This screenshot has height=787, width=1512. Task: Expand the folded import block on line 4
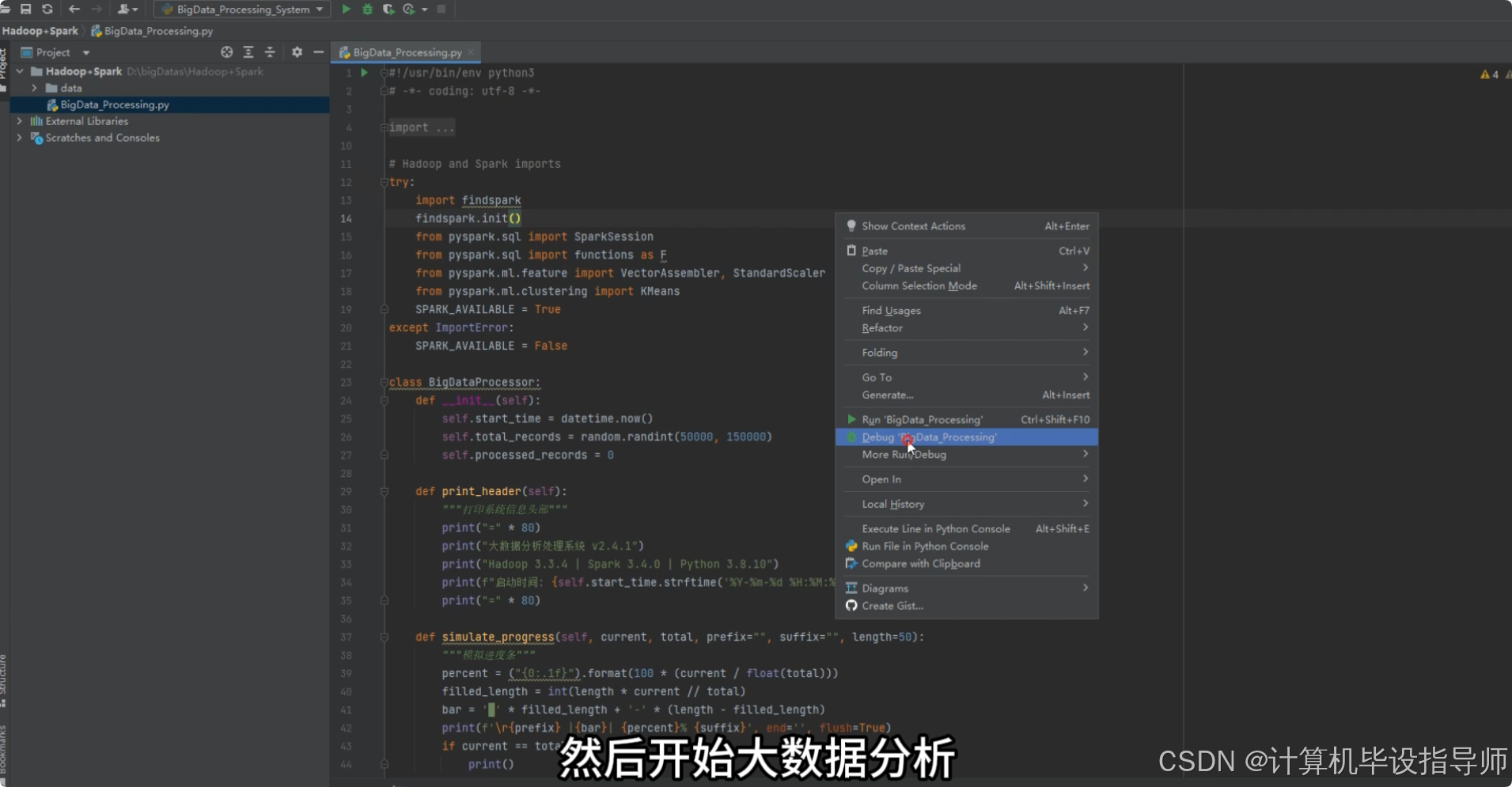pyautogui.click(x=384, y=127)
